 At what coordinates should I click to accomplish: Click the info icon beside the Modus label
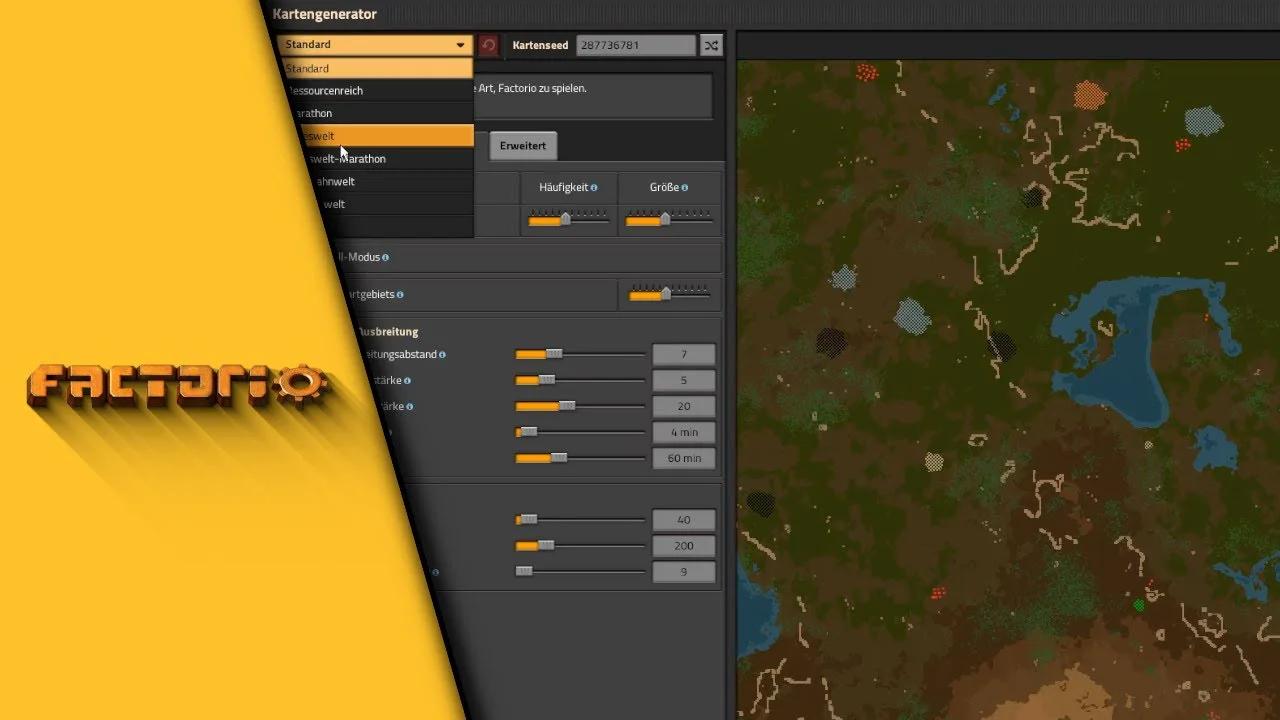pyautogui.click(x=385, y=257)
